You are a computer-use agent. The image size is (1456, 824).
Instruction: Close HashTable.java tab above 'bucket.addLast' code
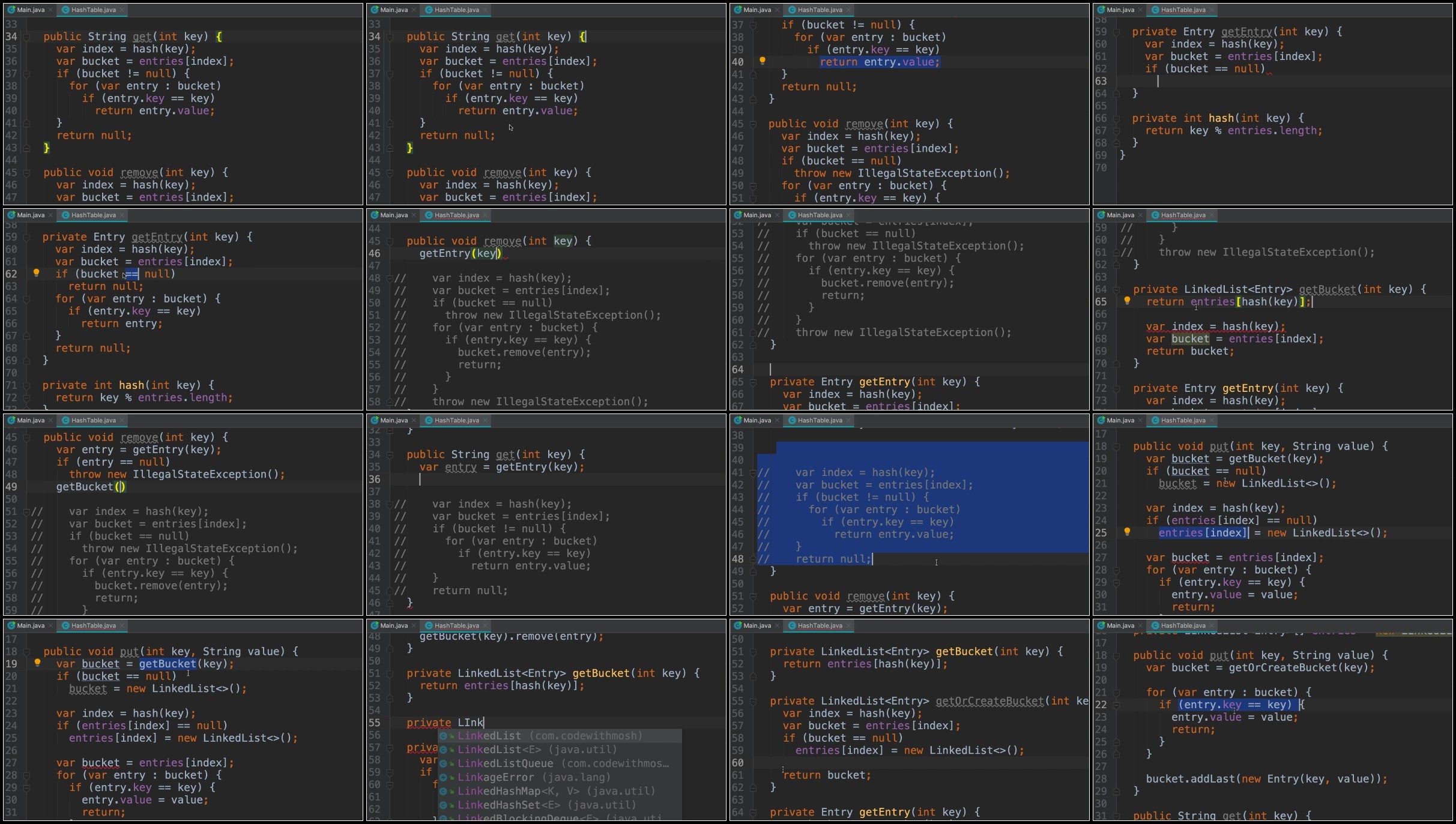pyautogui.click(x=1212, y=625)
